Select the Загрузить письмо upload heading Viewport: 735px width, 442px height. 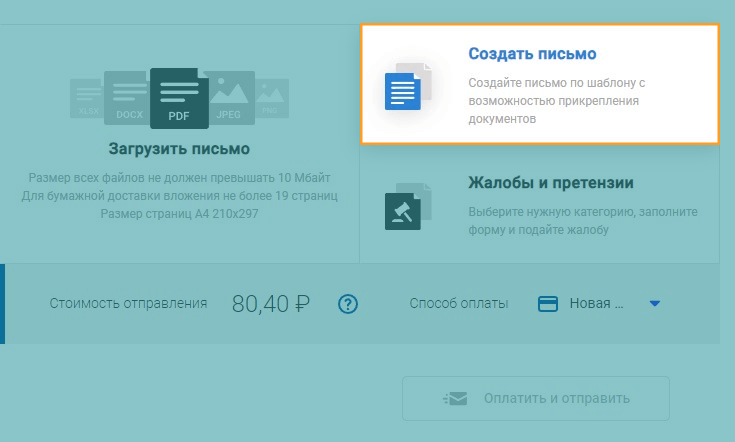click(x=179, y=149)
